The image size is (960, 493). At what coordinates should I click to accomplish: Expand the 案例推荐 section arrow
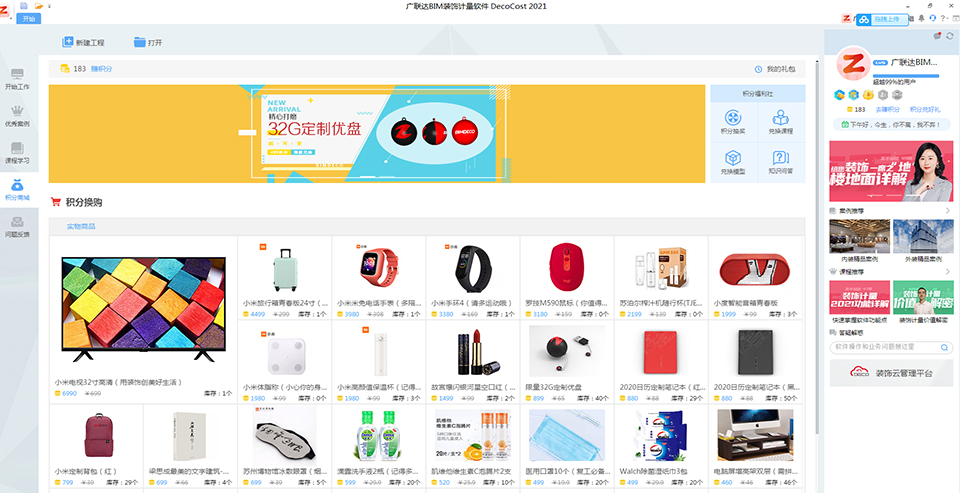pos(948,211)
